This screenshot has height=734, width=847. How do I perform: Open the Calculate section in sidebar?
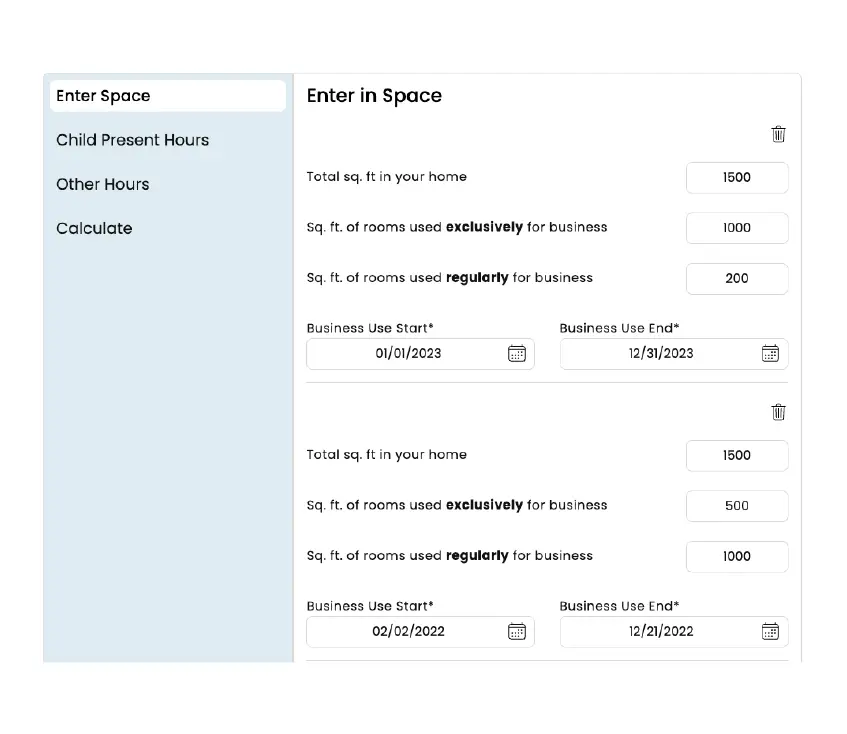point(94,228)
